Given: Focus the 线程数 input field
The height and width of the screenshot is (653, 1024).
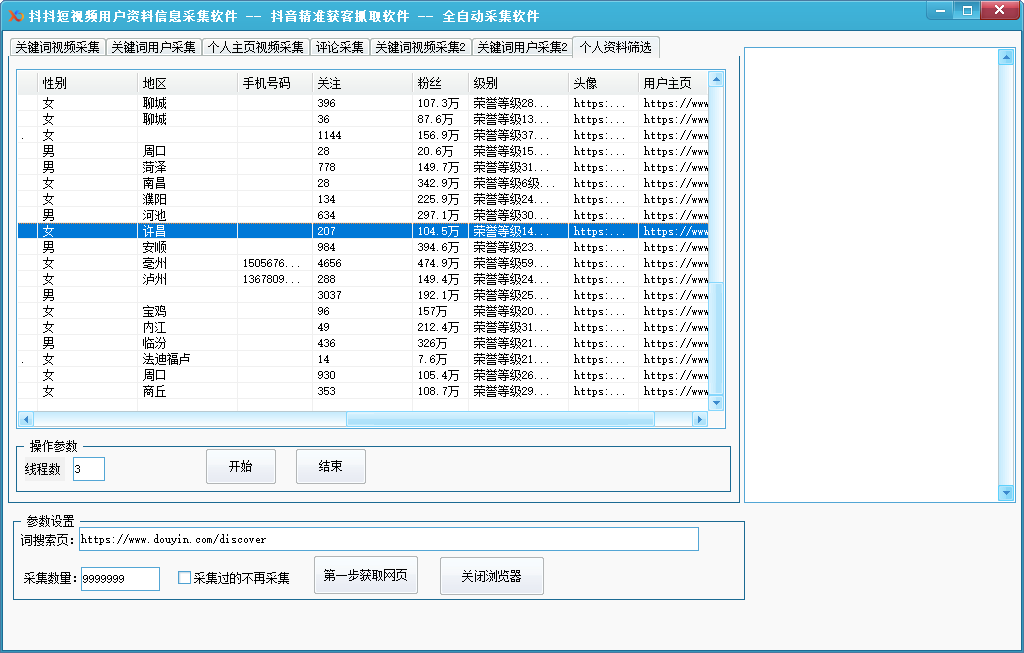Looking at the screenshot, I should click(x=89, y=469).
